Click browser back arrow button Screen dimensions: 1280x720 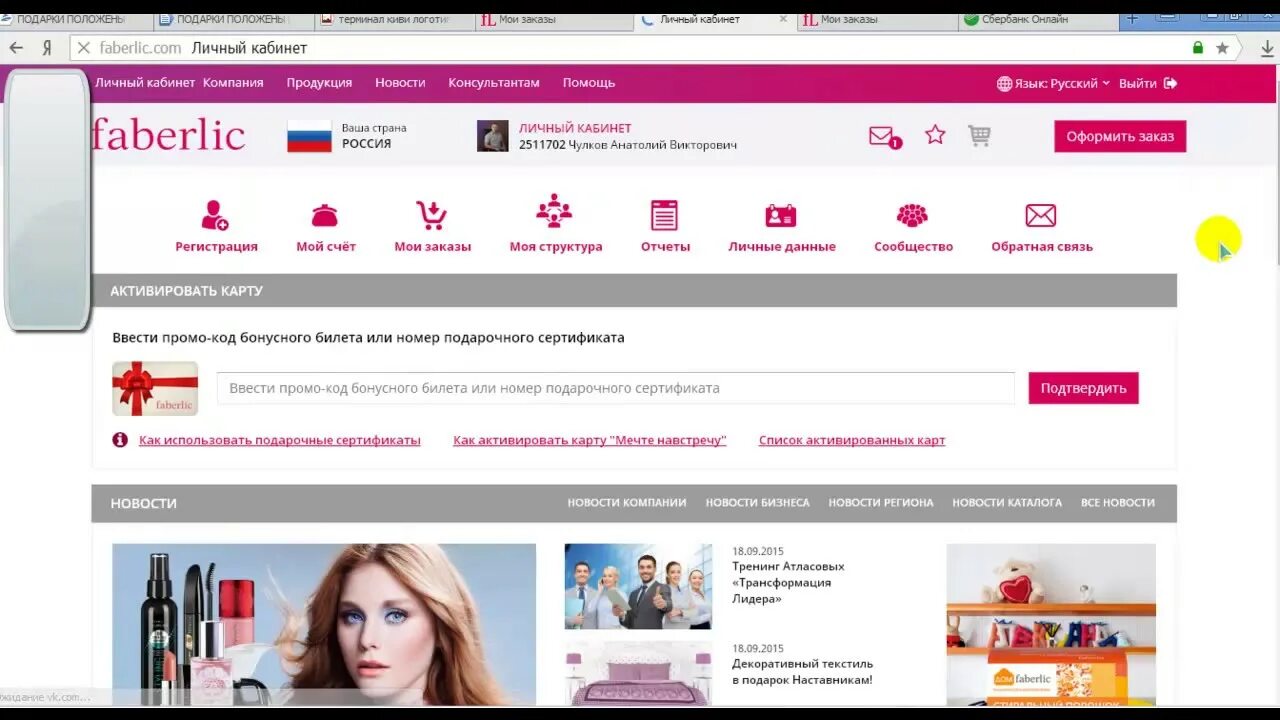[16, 48]
